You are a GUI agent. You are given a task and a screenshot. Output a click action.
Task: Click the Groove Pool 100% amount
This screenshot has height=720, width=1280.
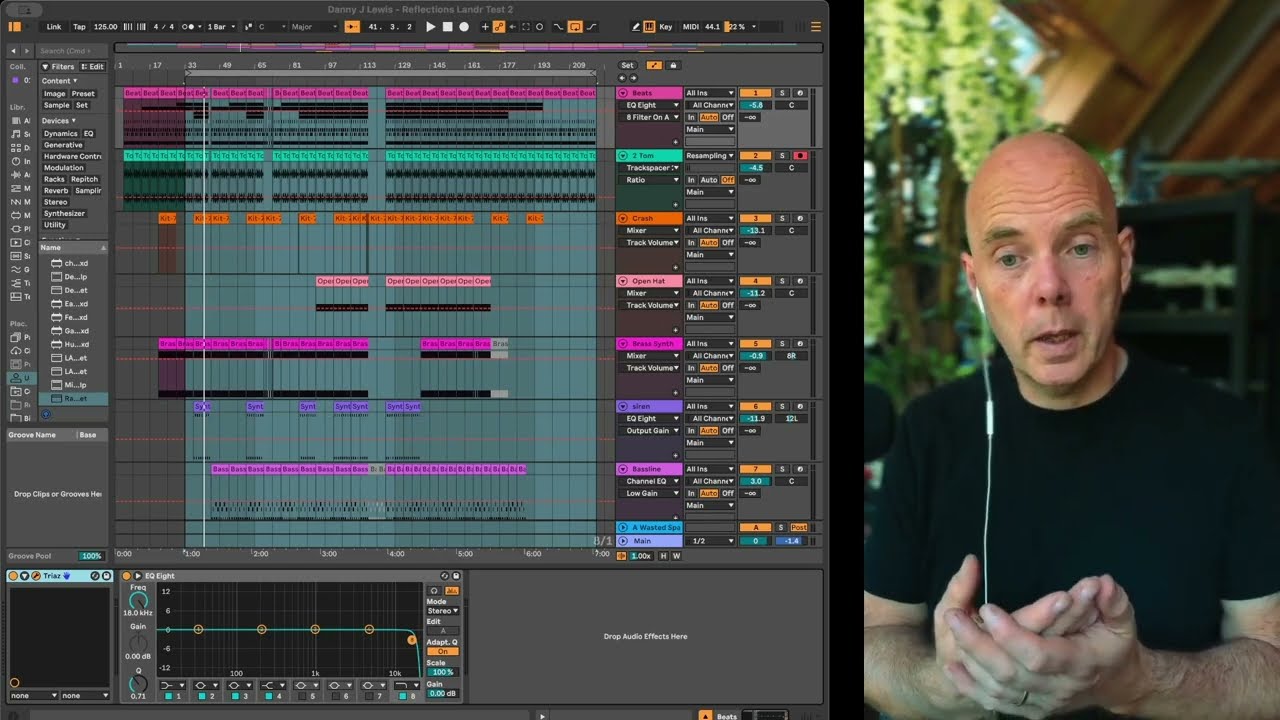click(91, 556)
